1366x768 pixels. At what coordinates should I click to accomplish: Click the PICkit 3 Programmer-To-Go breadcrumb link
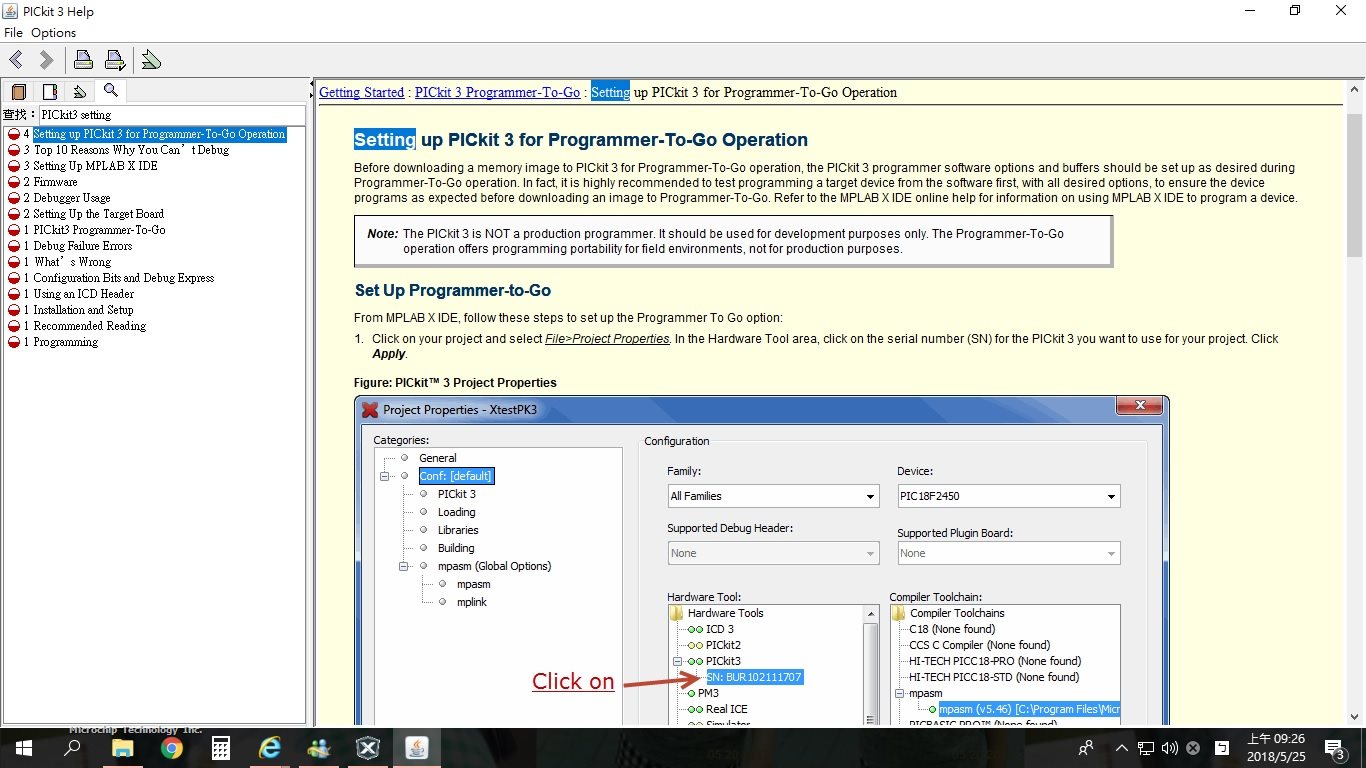tap(497, 93)
